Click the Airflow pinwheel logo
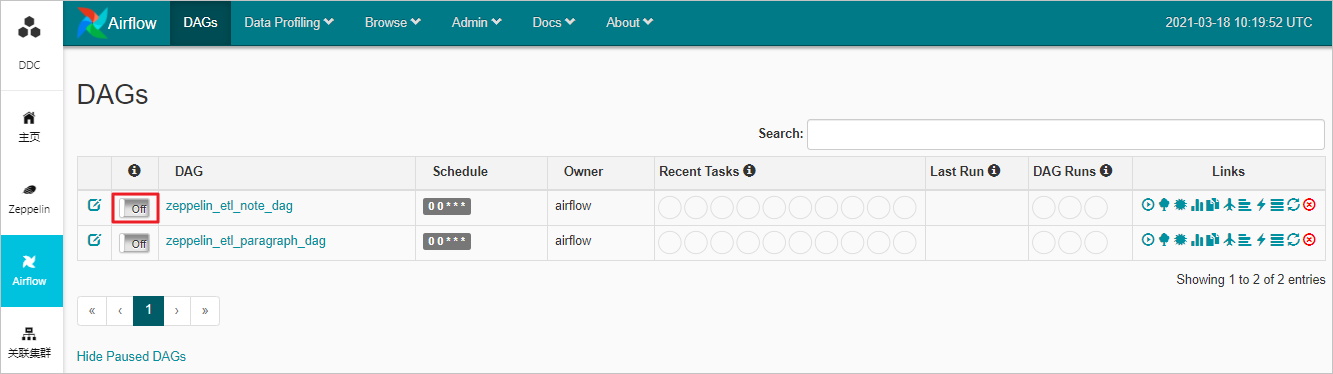 click(x=92, y=22)
